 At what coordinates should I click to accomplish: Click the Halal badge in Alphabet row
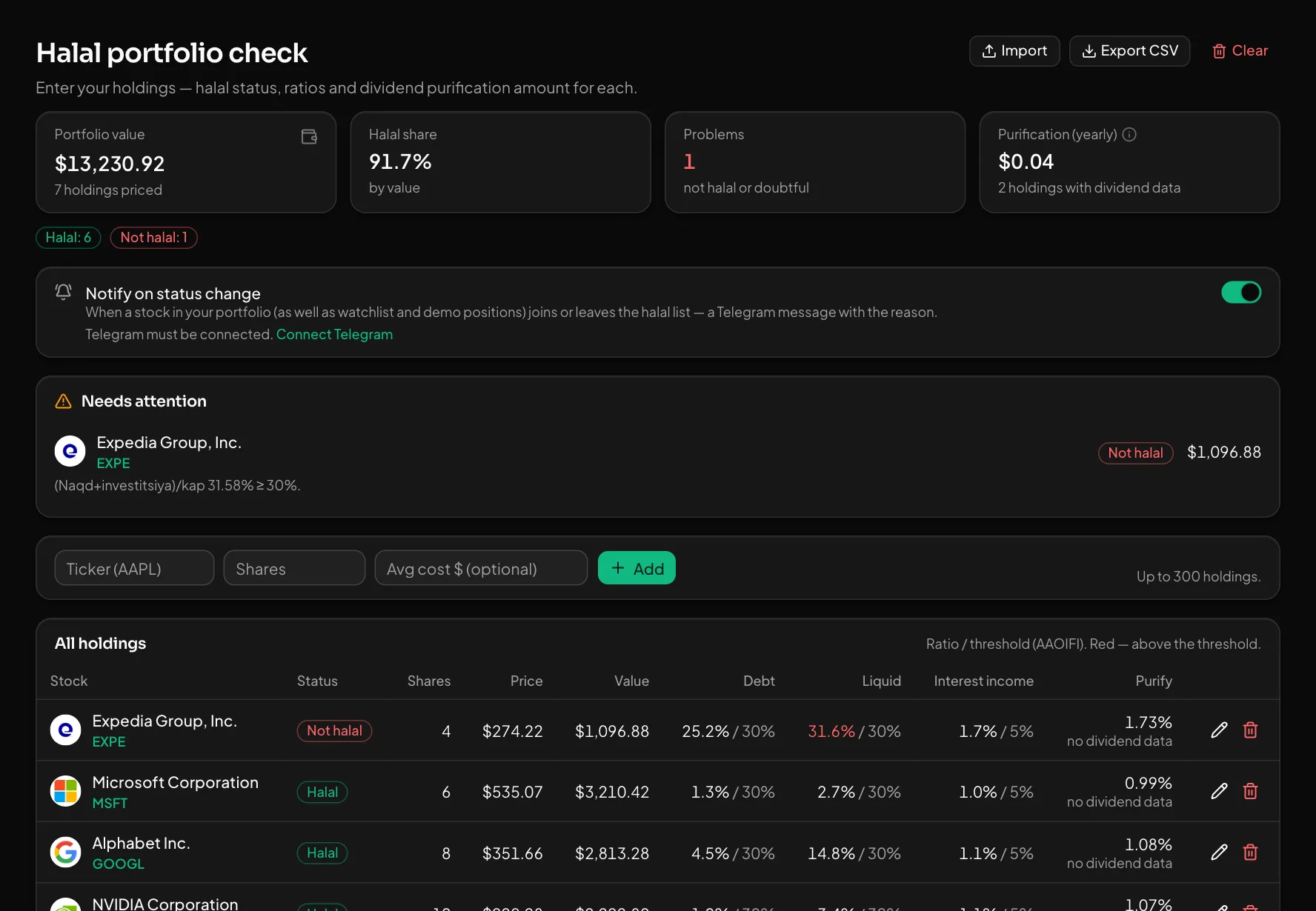click(x=322, y=853)
